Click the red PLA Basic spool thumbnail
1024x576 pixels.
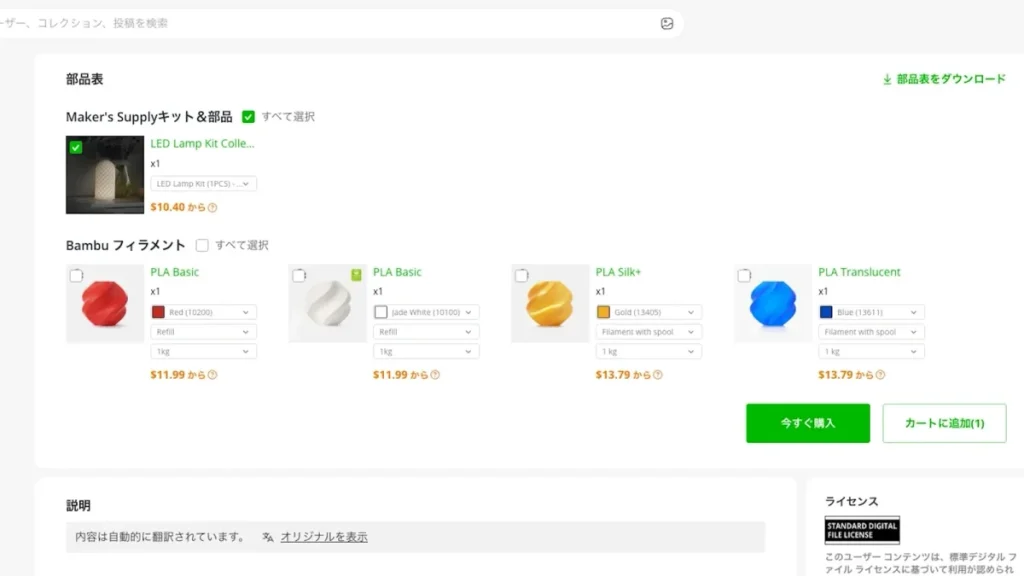click(104, 304)
